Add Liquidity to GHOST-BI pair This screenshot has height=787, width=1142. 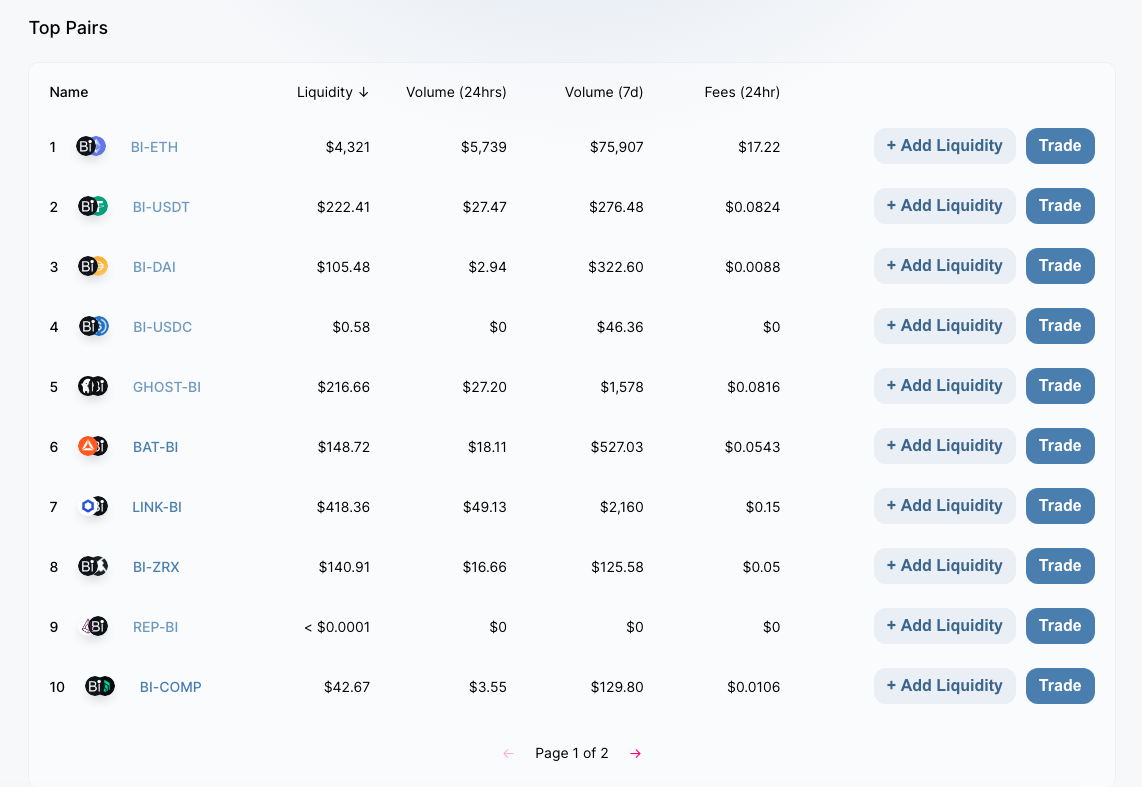[945, 386]
